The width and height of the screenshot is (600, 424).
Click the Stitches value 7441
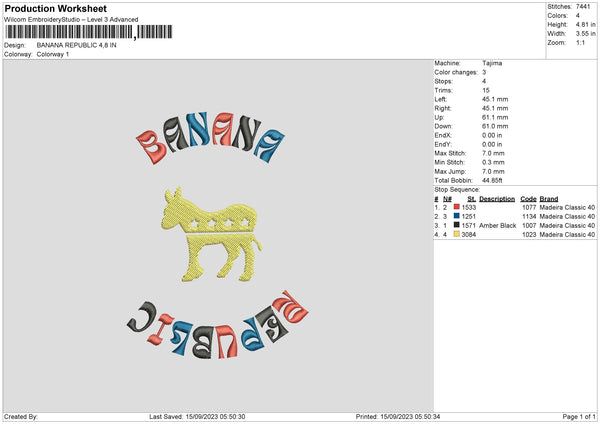(x=583, y=7)
